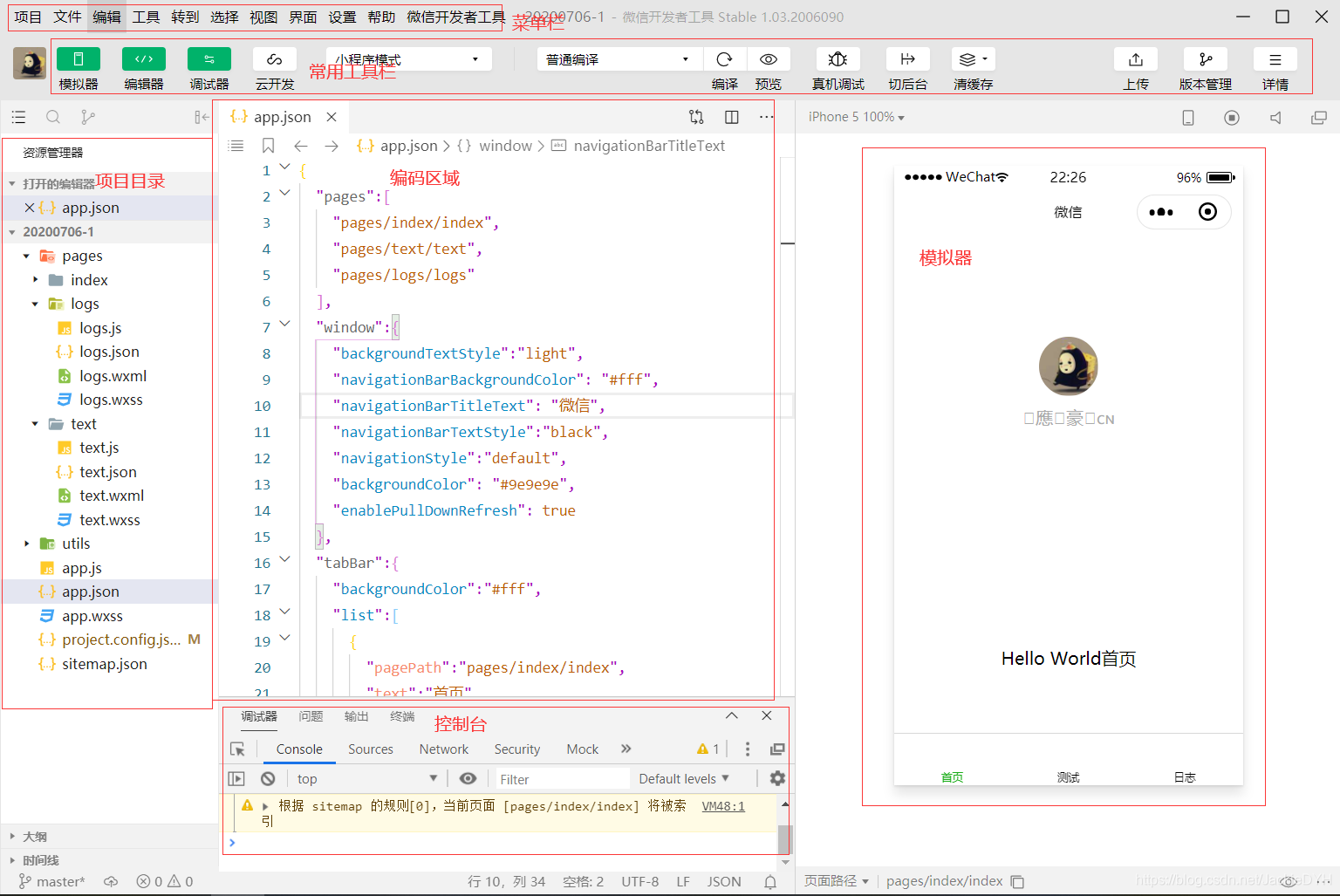Screen dimensions: 1340x896
Task: Click the 上传 upload icon
Action: click(1136, 59)
